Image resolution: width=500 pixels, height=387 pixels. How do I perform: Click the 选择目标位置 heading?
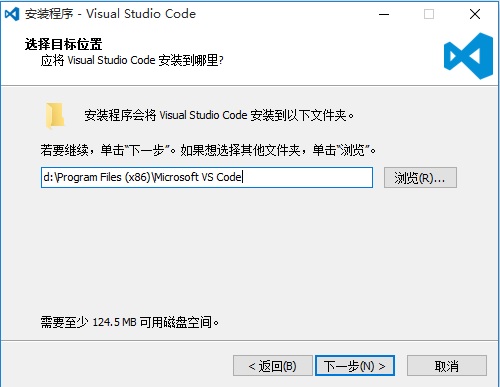tap(63, 44)
